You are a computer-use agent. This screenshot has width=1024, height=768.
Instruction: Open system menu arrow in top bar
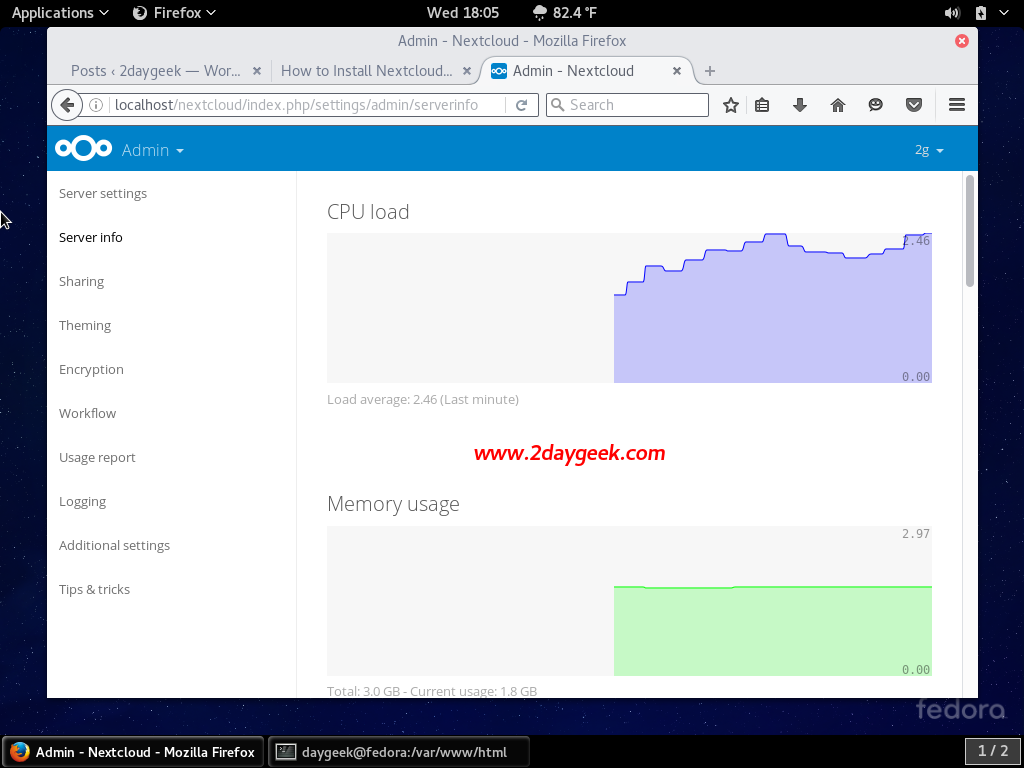point(1004,13)
